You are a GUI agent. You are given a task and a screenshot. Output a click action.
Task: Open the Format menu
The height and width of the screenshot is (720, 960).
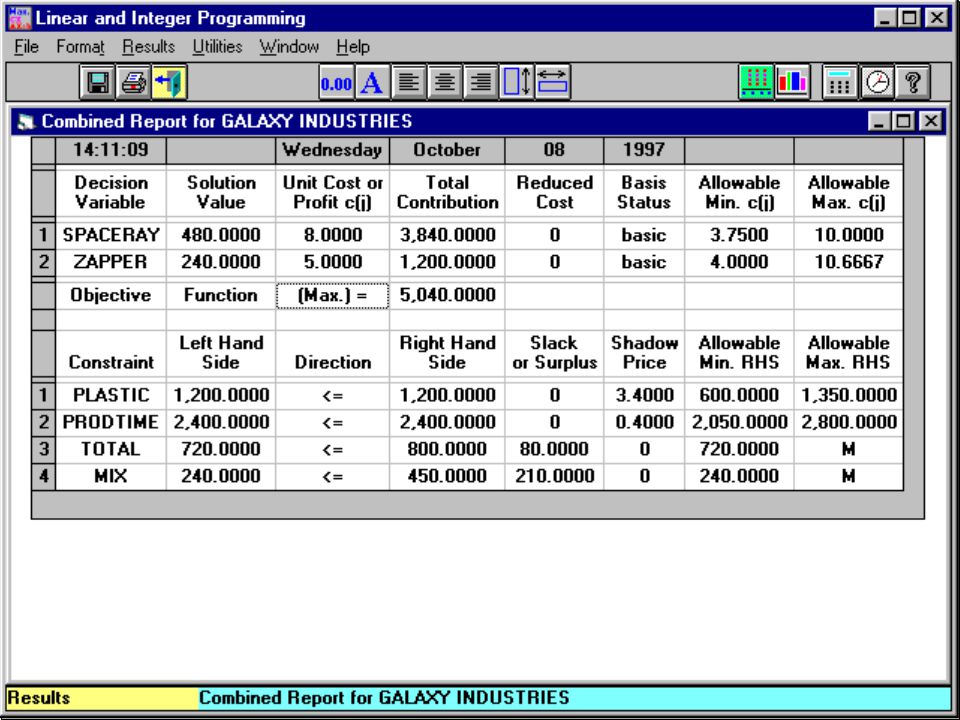[80, 47]
